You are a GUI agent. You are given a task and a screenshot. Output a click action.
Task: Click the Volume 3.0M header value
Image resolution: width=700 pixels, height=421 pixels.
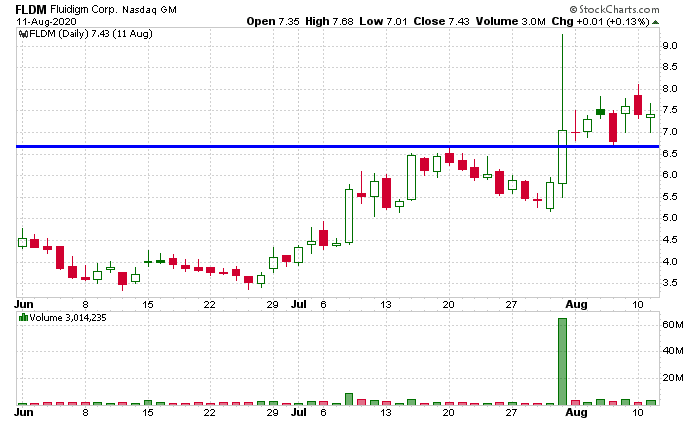pyautogui.click(x=511, y=21)
